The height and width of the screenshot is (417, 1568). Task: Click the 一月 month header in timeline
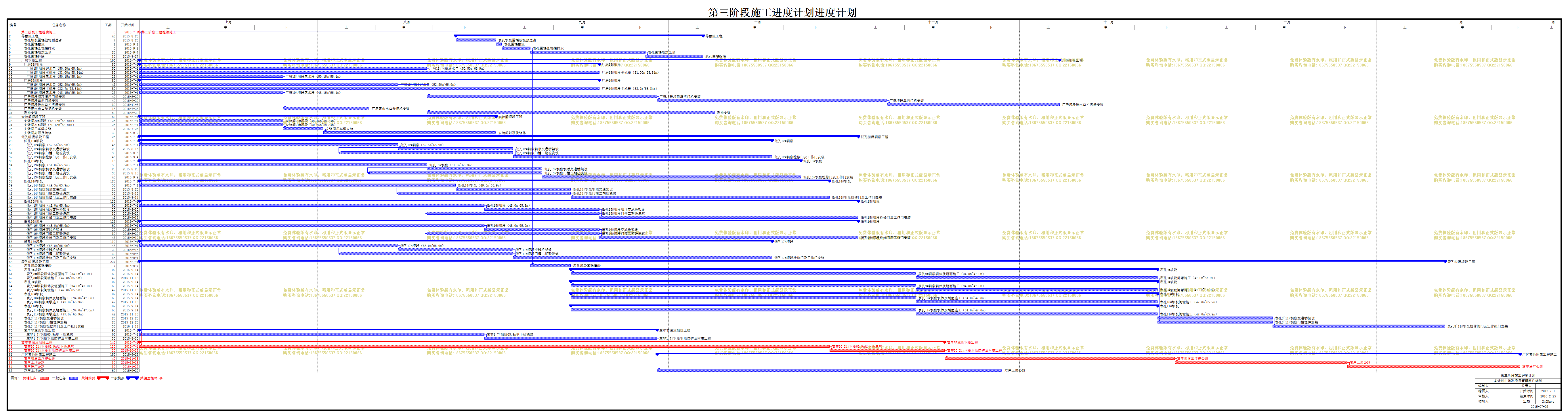tap(1287, 22)
